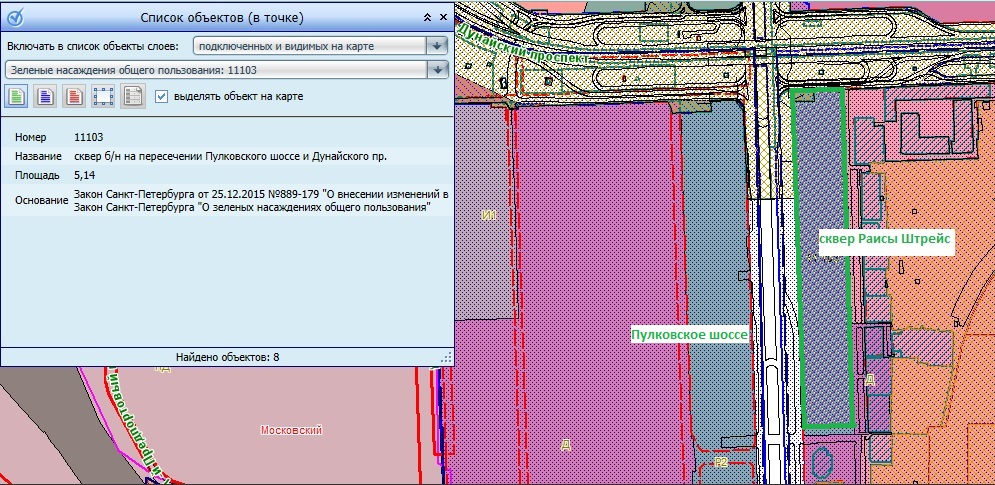The image size is (995, 485).
Task: Click the сквер Раисы Штрейс map label
Action: pyautogui.click(x=883, y=241)
